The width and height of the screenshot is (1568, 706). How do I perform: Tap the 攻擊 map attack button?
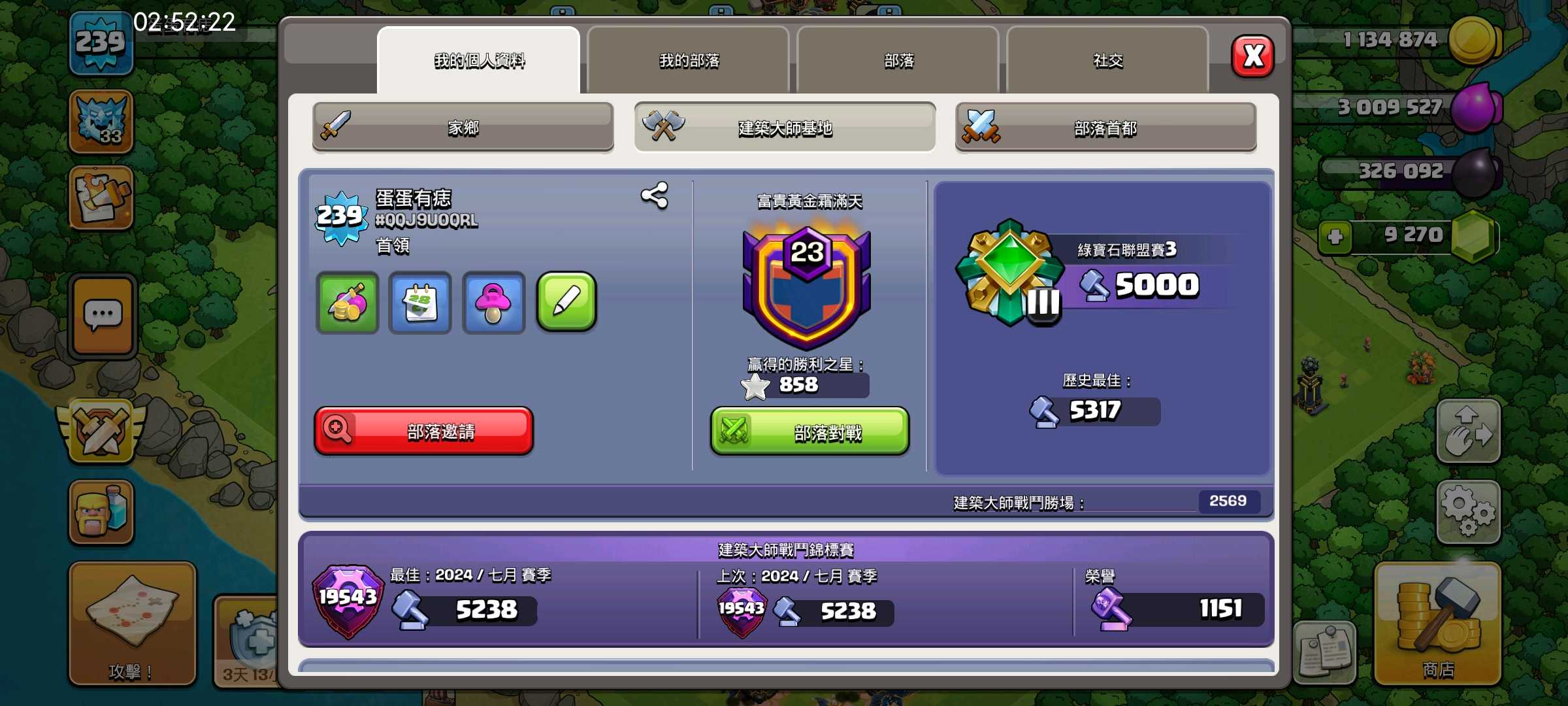tap(133, 623)
